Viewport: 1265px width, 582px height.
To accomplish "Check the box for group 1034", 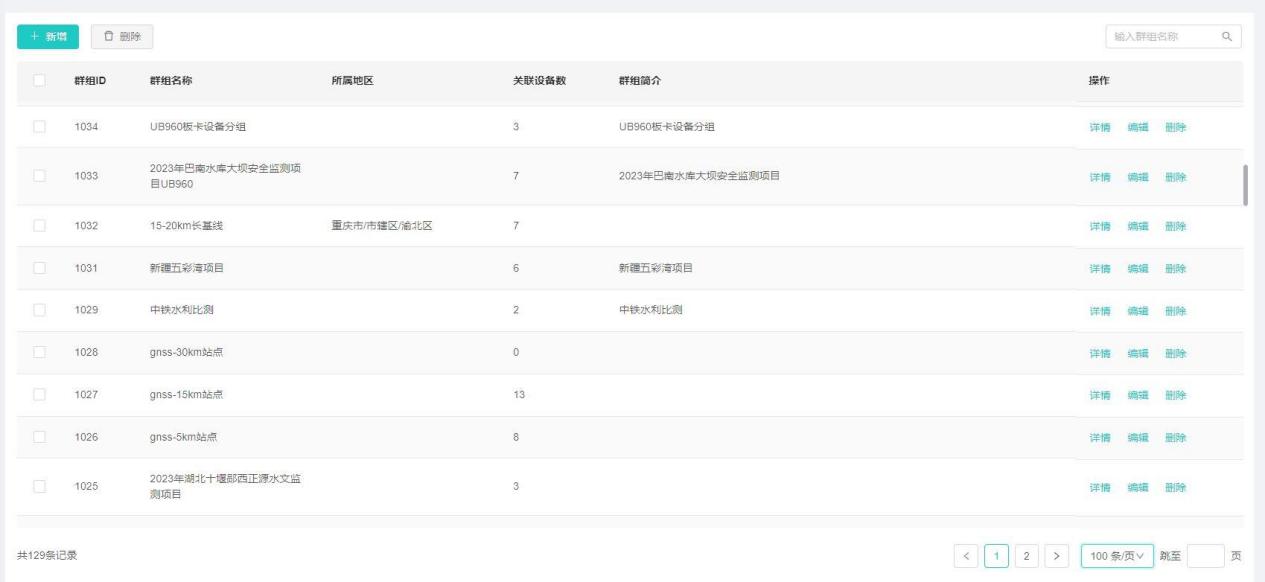I will (40, 127).
